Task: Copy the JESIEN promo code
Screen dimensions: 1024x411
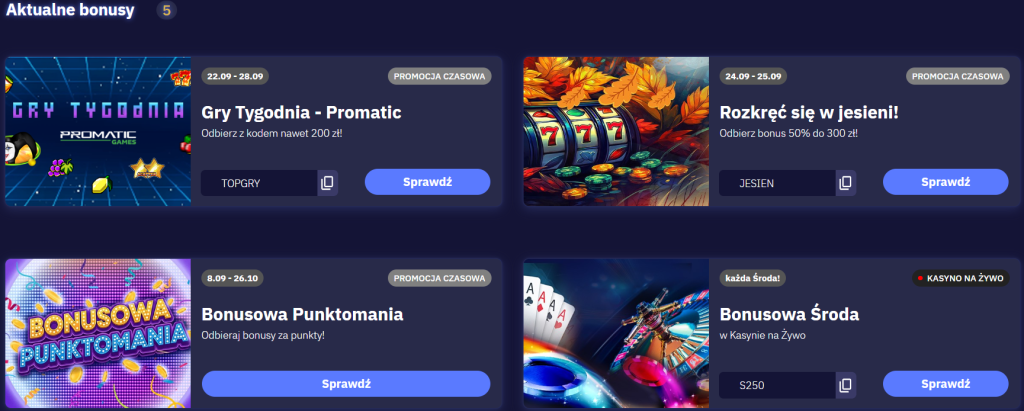Action: (846, 183)
